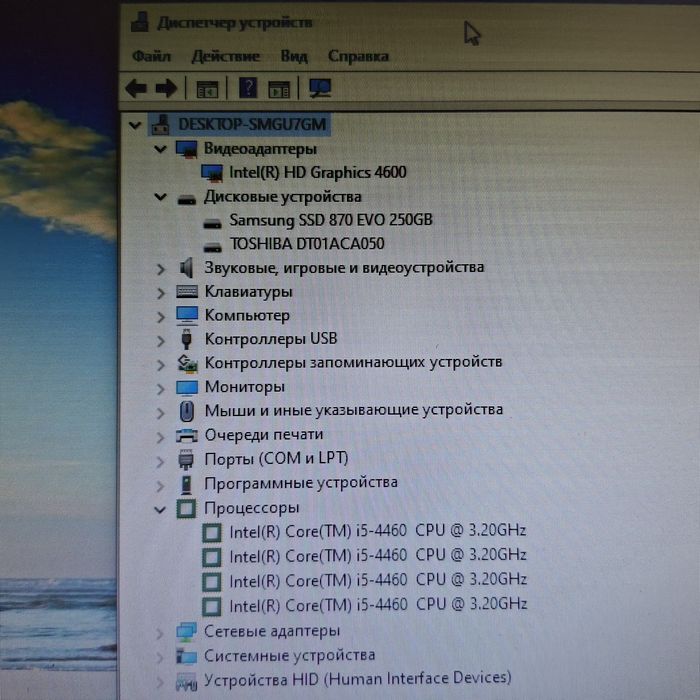Click the screen icon for Мониторы
The image size is (700, 700).
pyautogui.click(x=187, y=388)
